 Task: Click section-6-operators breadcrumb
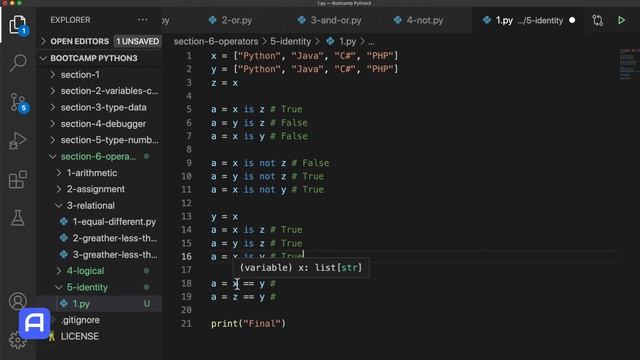click(x=216, y=41)
